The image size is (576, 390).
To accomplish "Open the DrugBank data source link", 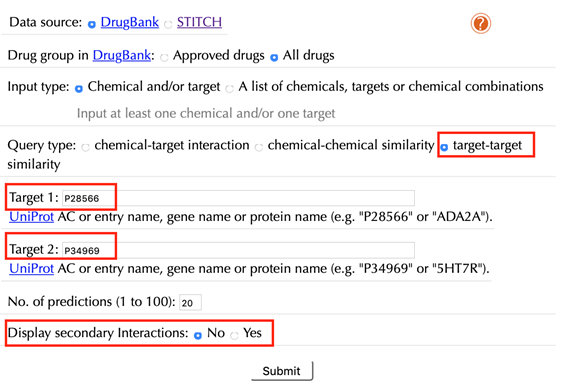I will 130,22.
